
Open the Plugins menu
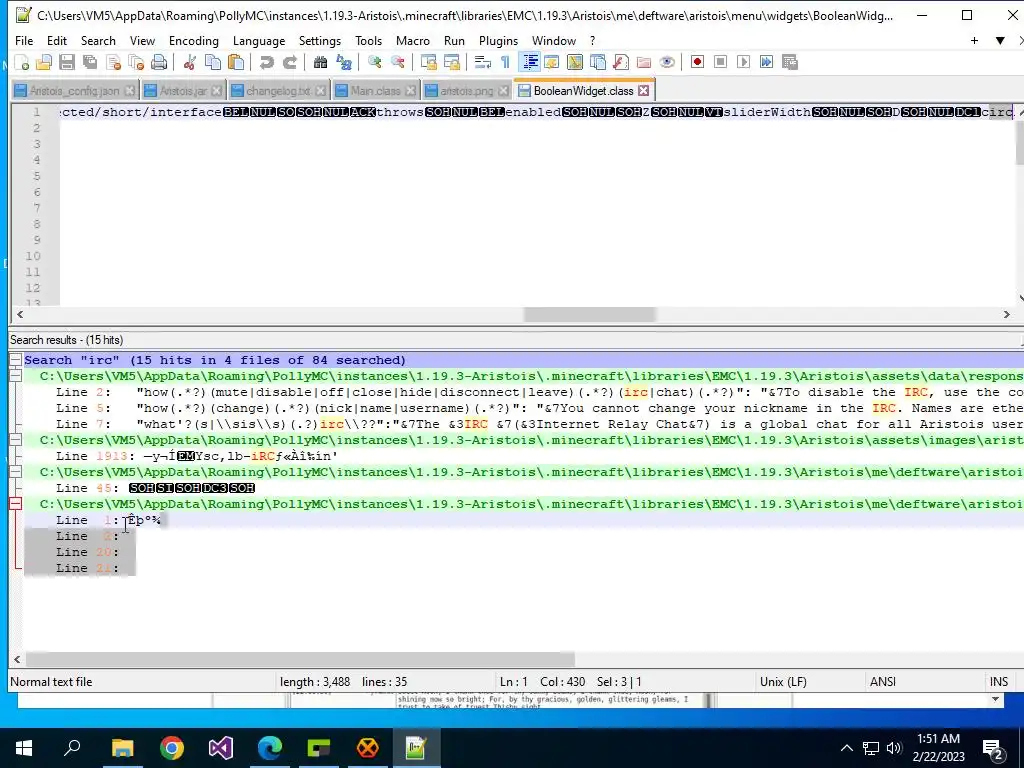point(498,40)
